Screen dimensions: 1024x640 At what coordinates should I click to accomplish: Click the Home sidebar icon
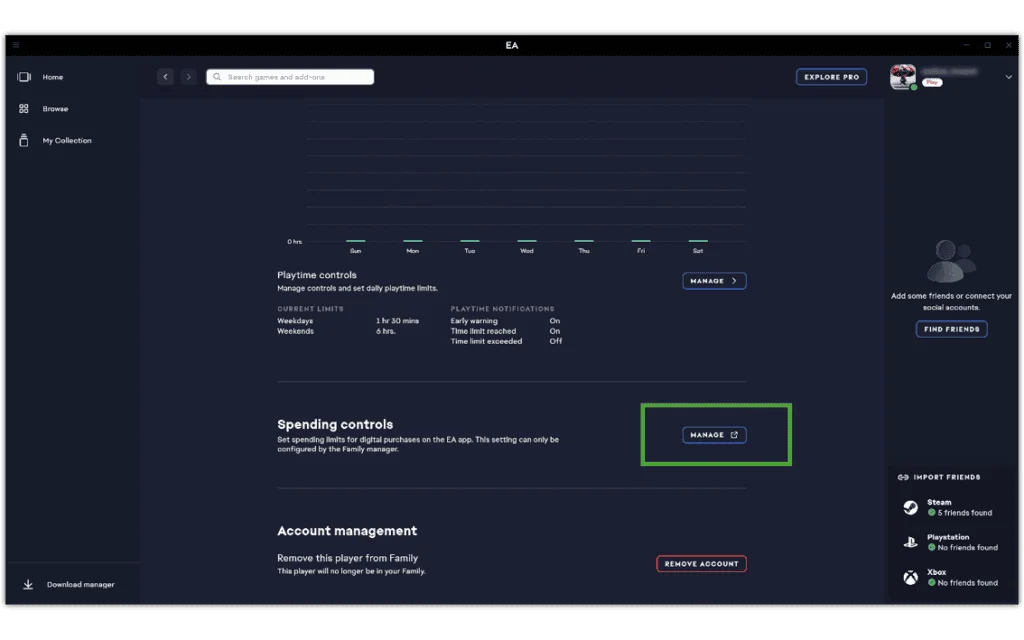[24, 77]
